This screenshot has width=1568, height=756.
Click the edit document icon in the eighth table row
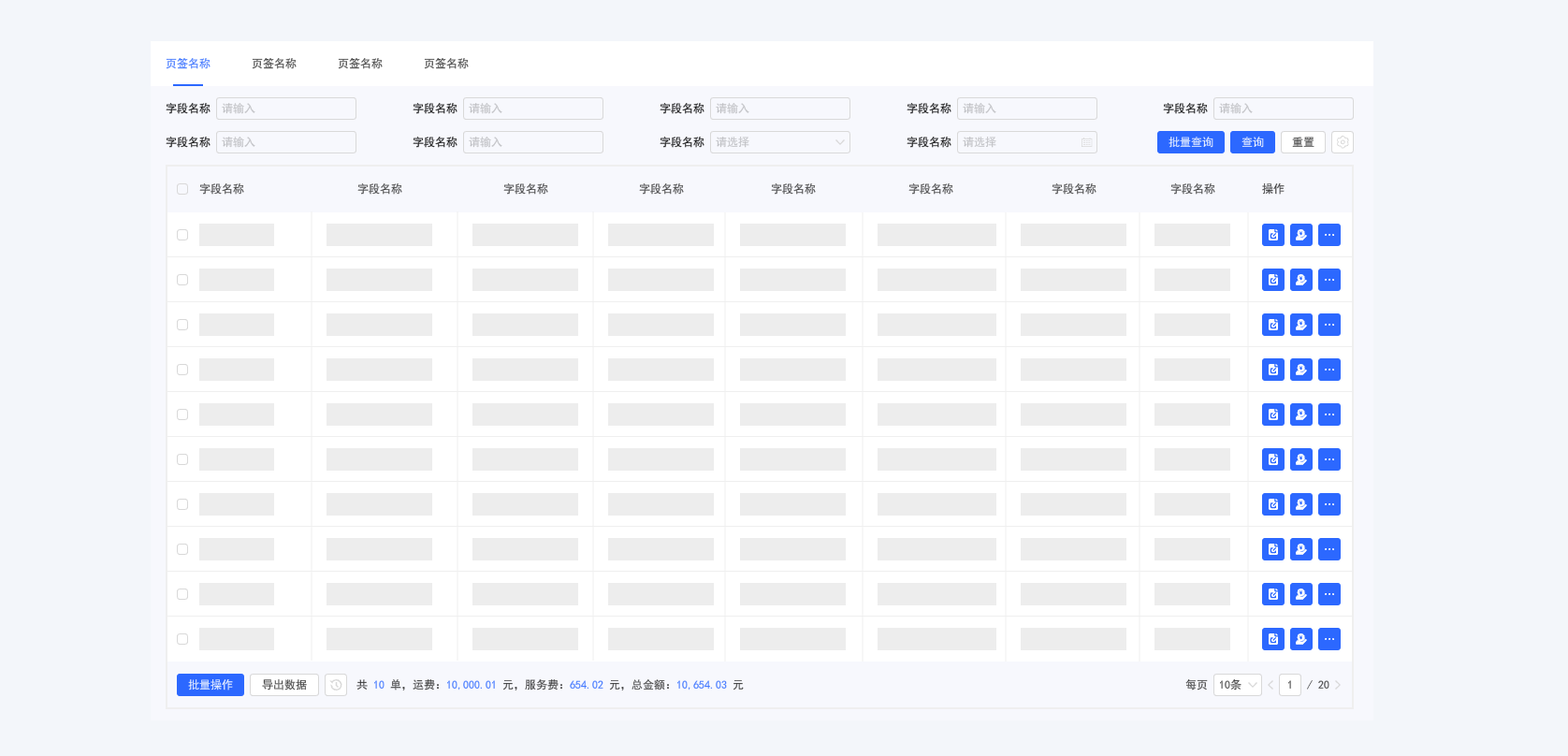point(1272,549)
